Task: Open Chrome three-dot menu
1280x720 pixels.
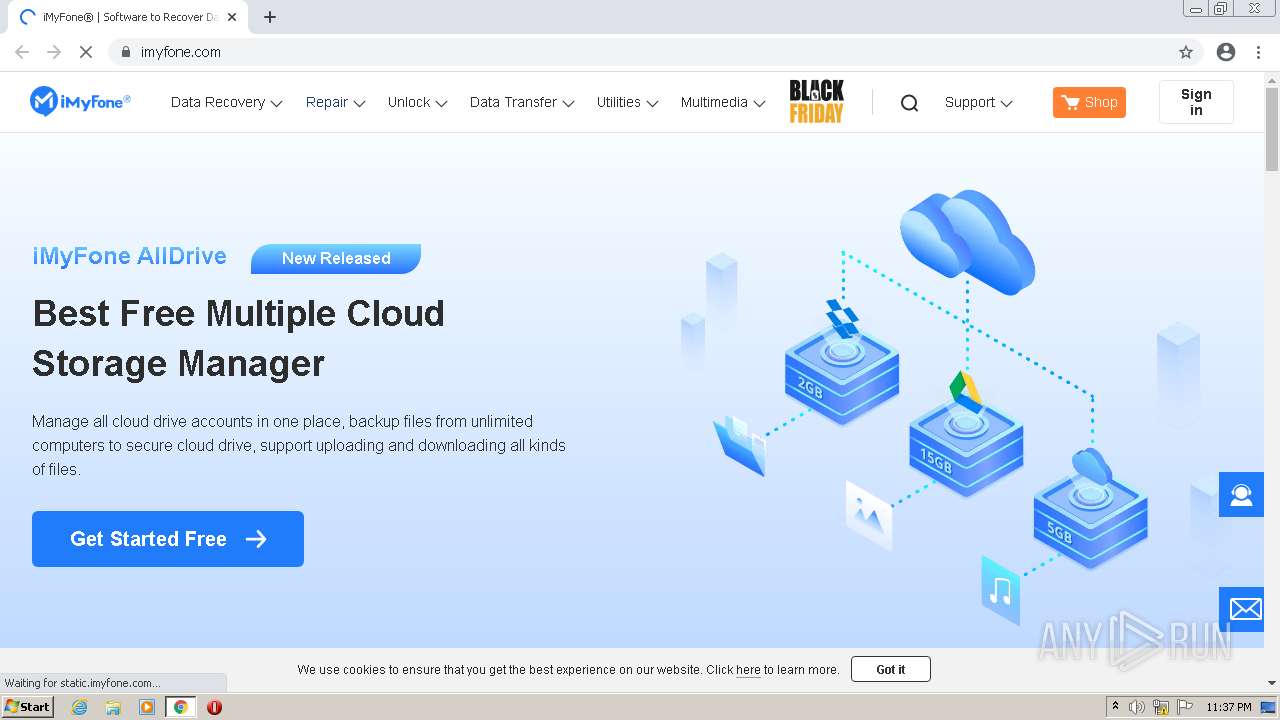Action: (x=1258, y=52)
